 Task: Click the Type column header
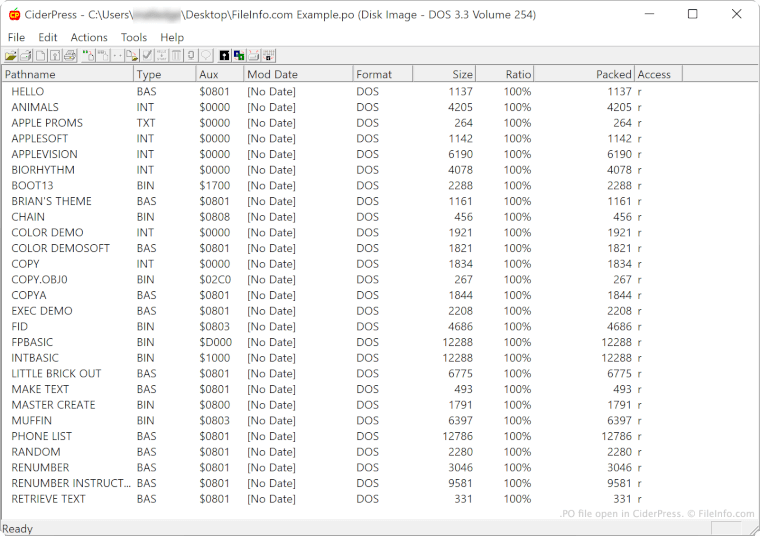(163, 74)
